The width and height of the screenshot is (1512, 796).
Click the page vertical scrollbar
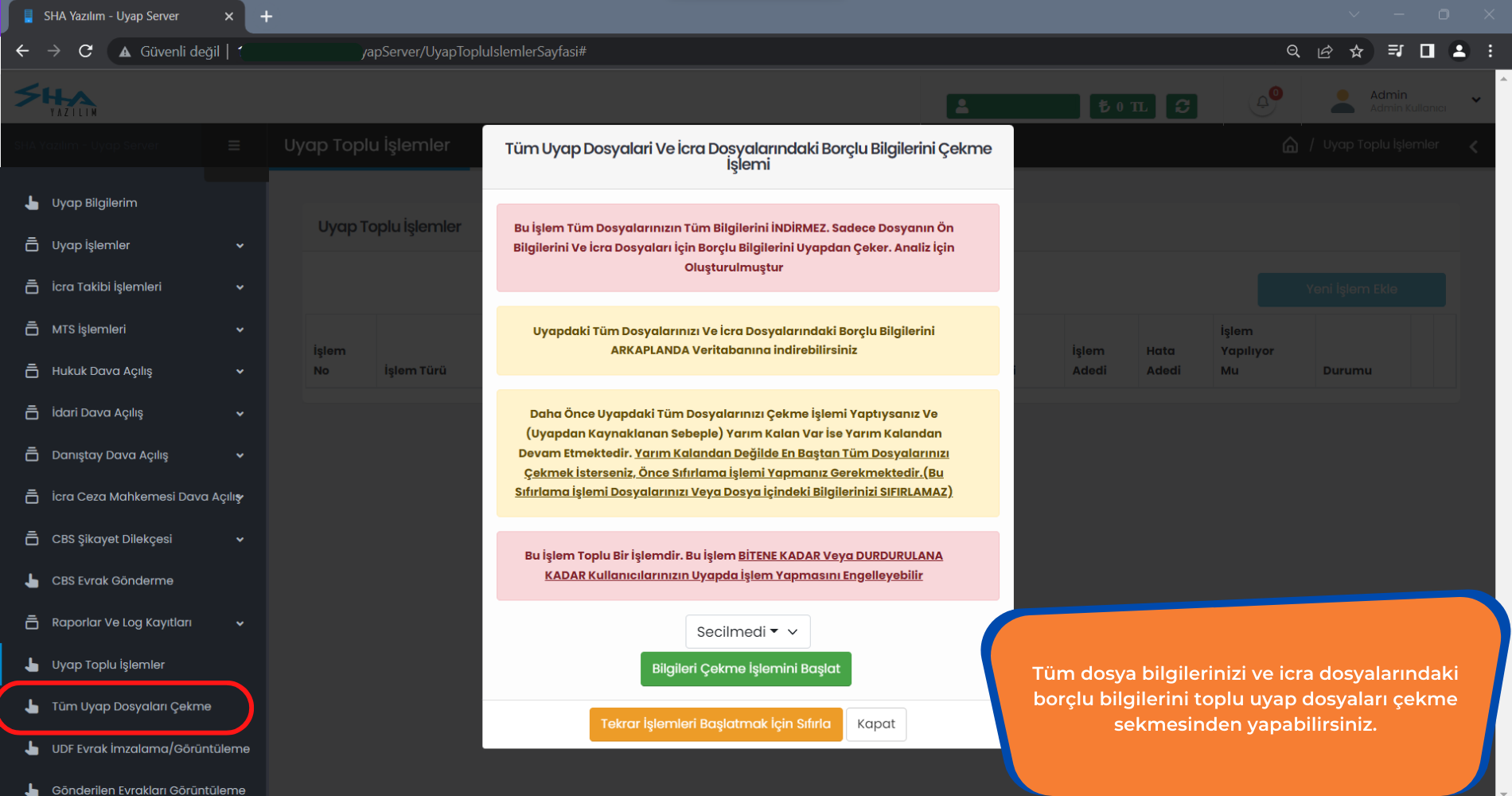[x=1504, y=434]
